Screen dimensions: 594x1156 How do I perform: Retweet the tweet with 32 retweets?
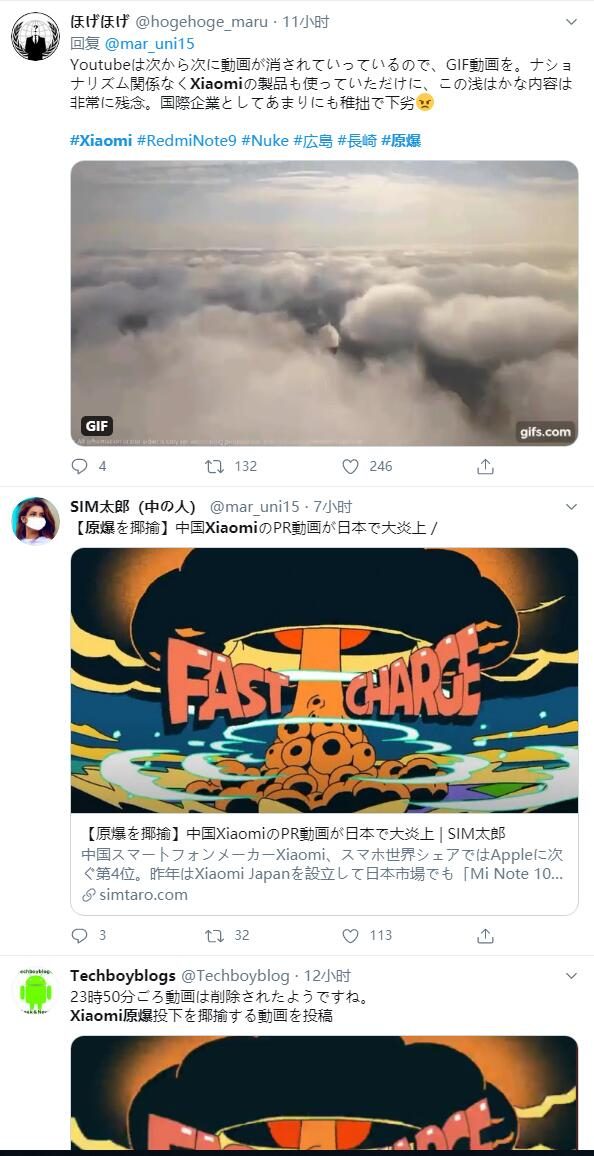pyautogui.click(x=214, y=936)
